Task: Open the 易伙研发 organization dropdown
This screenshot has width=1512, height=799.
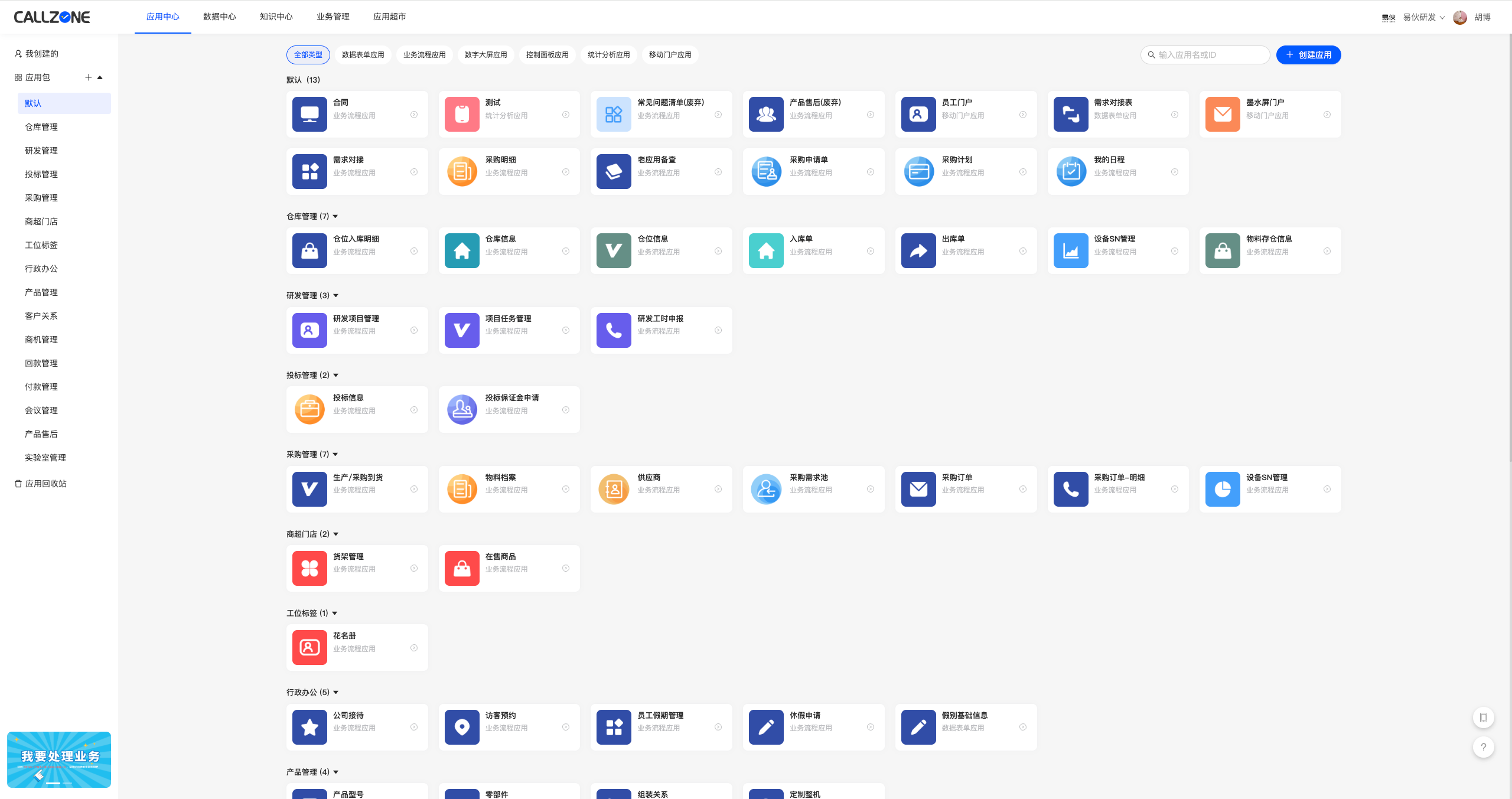Action: click(x=1423, y=17)
